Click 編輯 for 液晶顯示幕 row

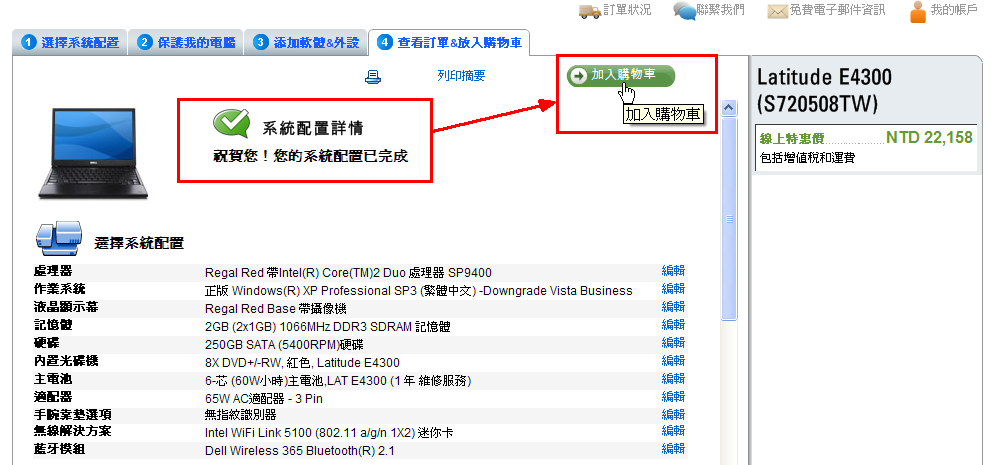(x=673, y=307)
